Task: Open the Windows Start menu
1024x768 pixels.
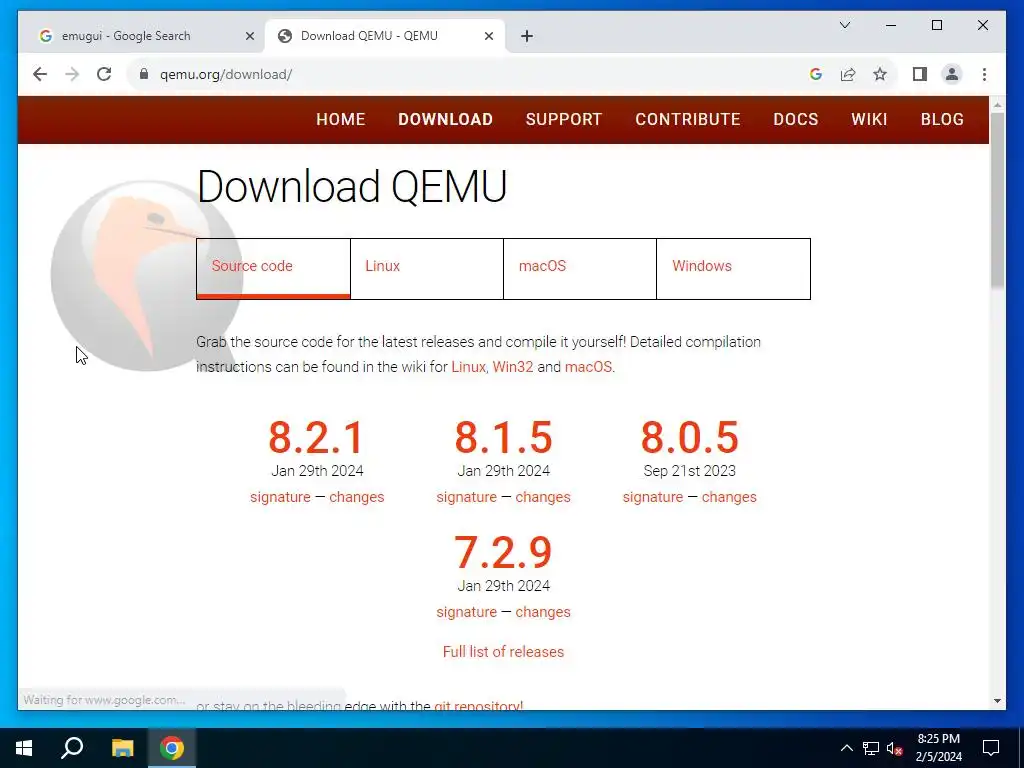Action: coord(24,748)
